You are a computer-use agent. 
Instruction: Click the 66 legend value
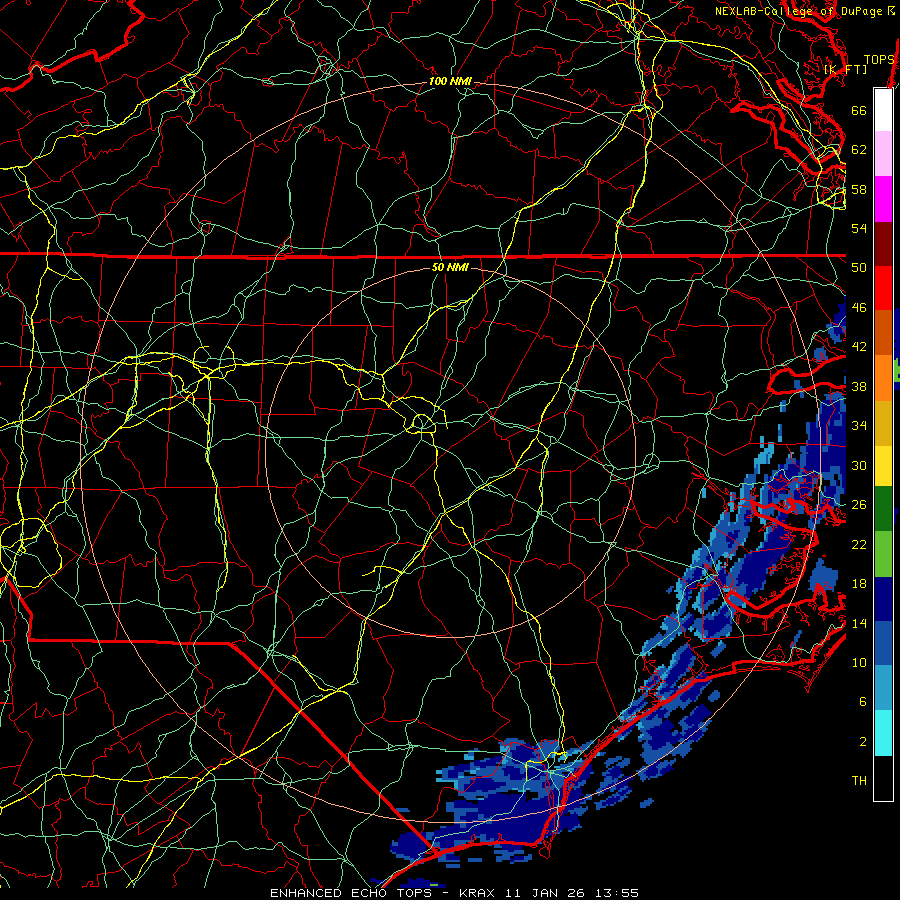(x=859, y=110)
